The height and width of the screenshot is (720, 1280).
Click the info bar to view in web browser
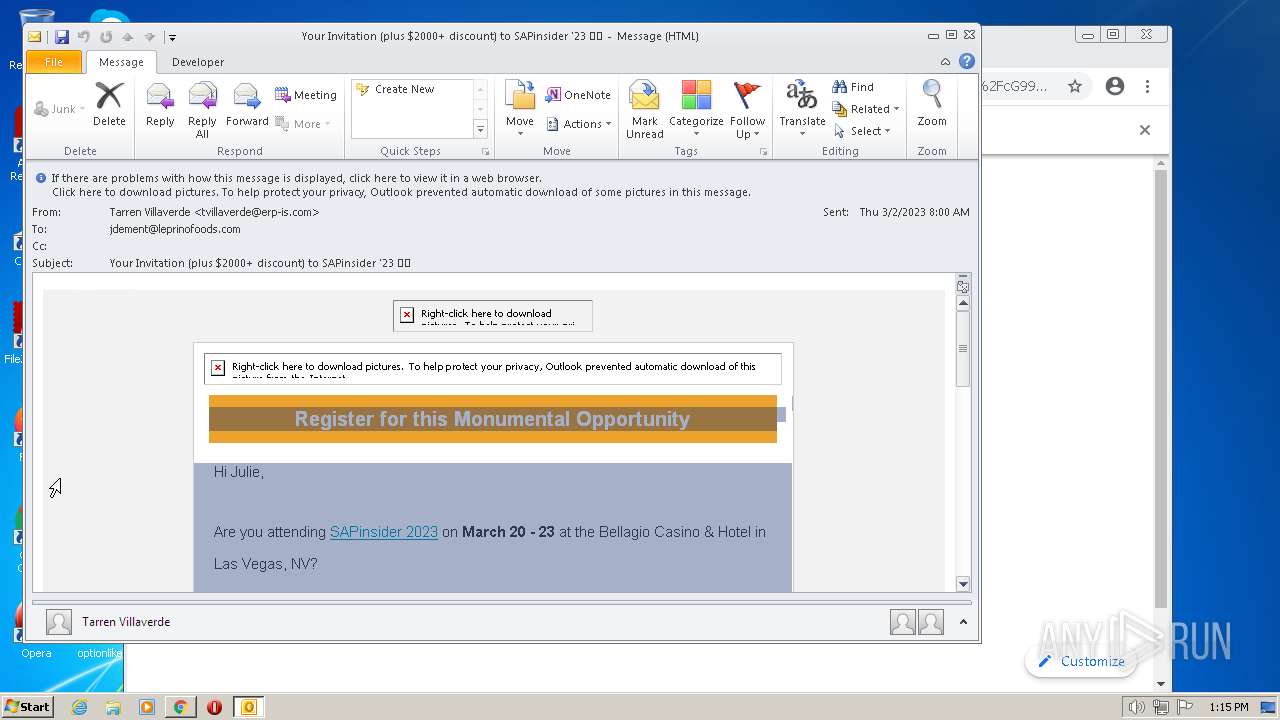(297, 178)
